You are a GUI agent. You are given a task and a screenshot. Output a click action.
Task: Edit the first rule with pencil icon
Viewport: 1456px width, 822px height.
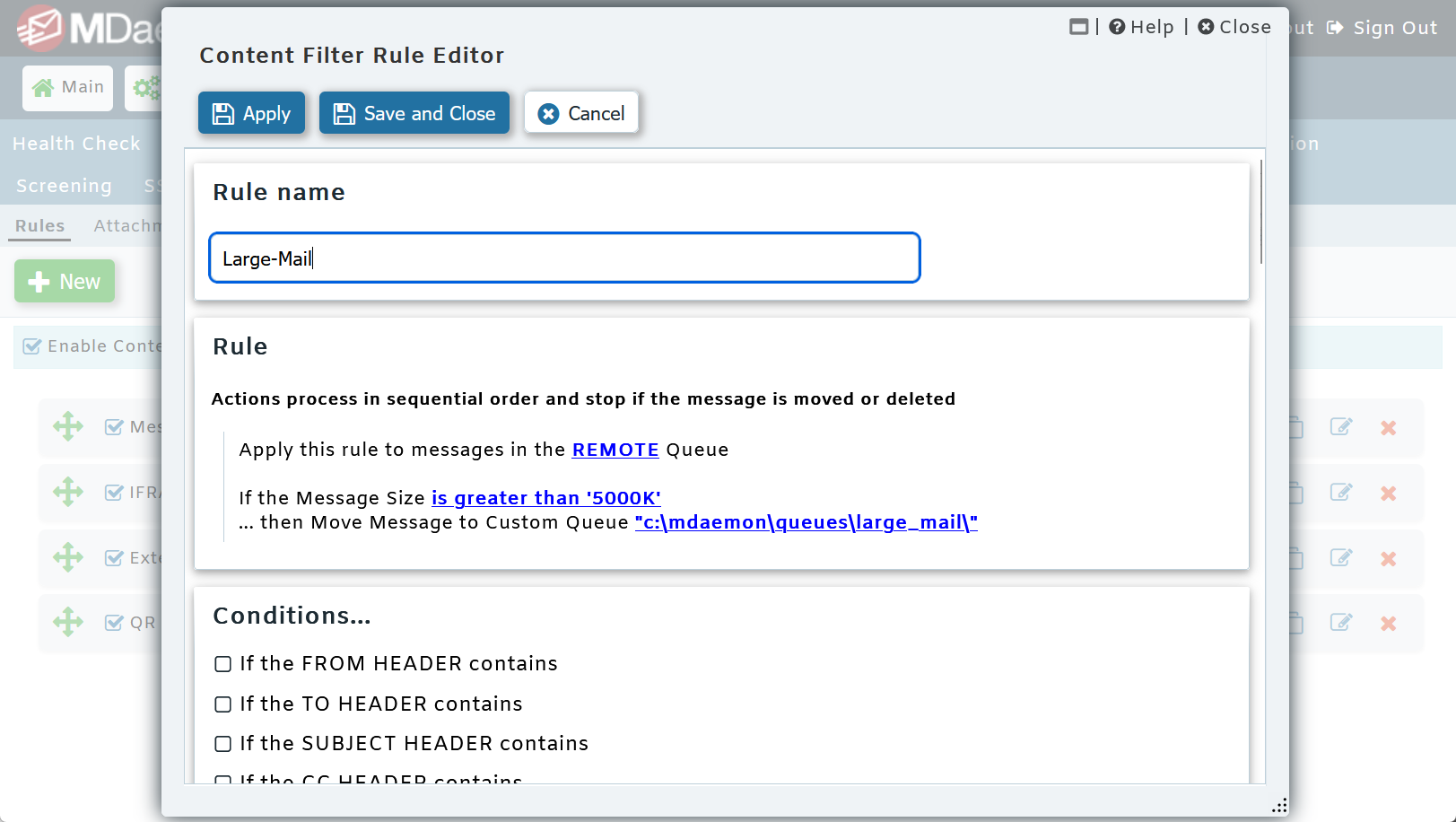click(x=1341, y=427)
